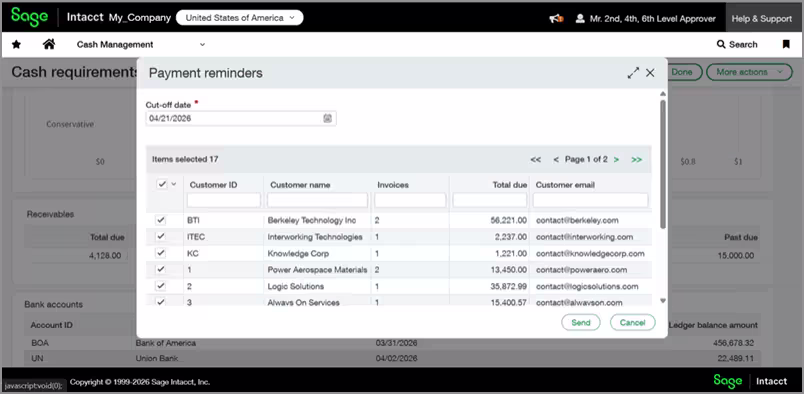Go to the next page arrow
Viewport: 804px width, 394px height.
click(x=616, y=160)
